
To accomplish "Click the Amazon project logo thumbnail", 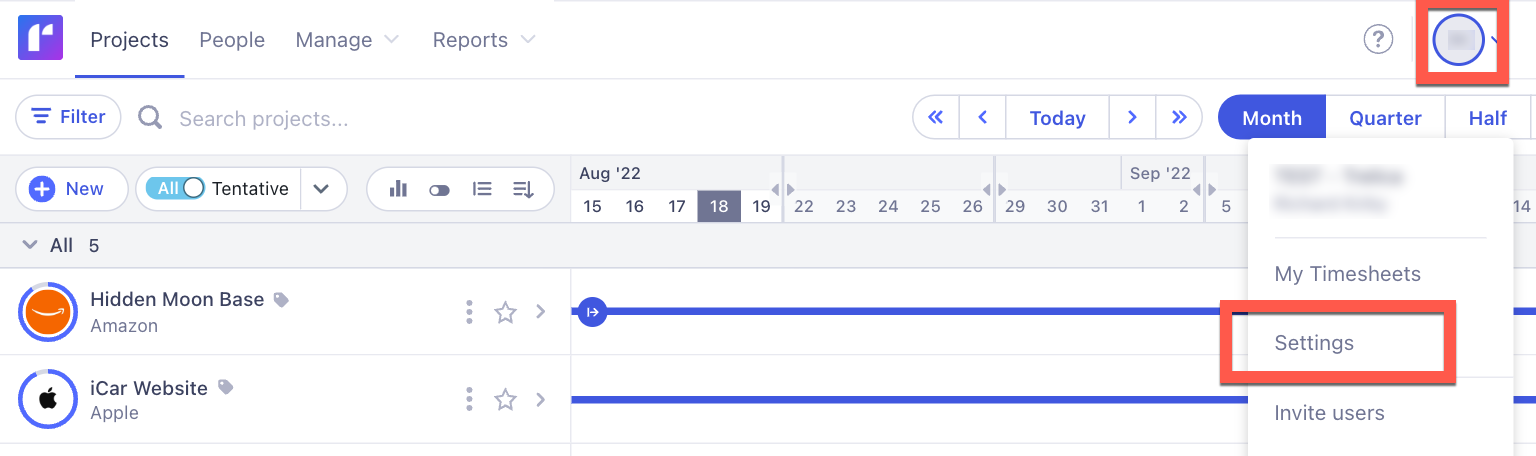I will (48, 312).
